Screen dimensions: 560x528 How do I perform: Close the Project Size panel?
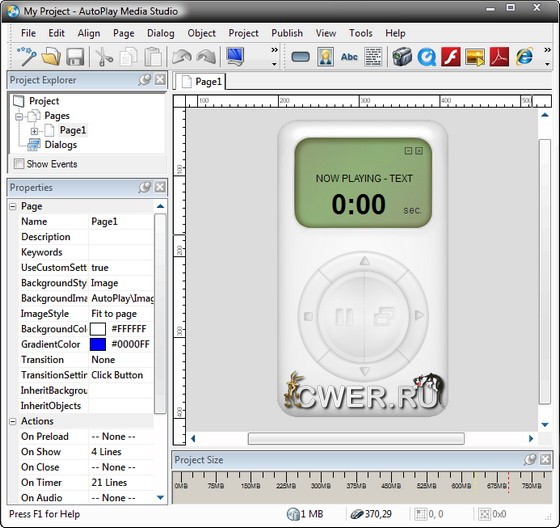[x=545, y=459]
